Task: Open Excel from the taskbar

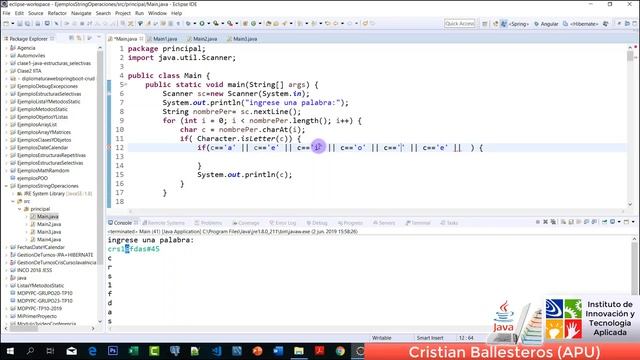Action: (x=133, y=351)
